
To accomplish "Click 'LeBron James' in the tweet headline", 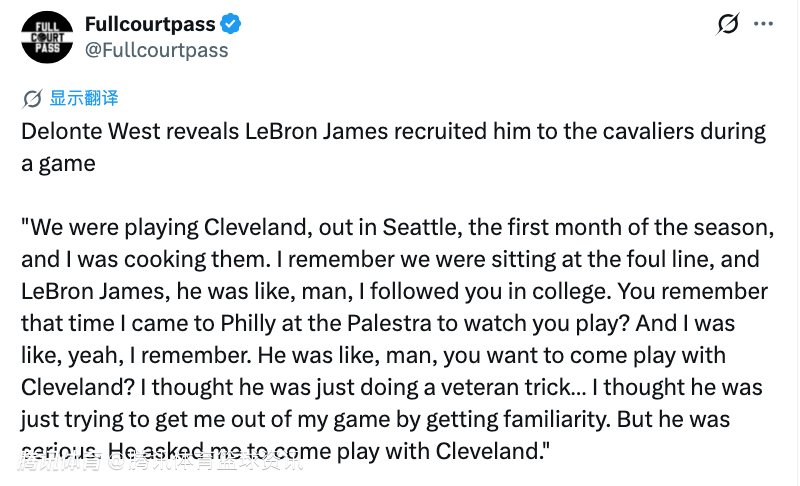I will (316, 132).
